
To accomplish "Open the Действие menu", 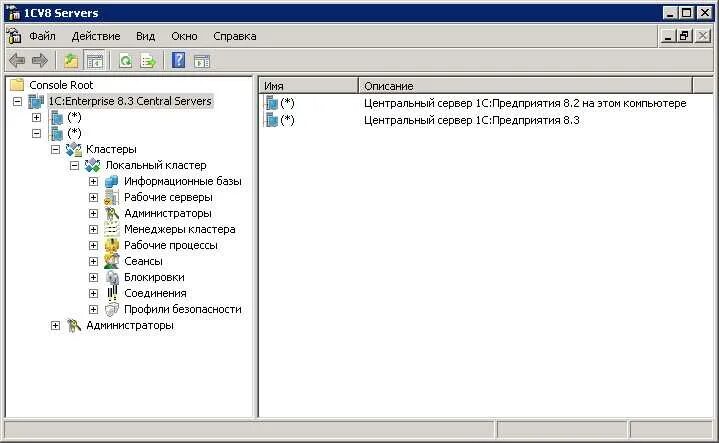I will (x=96, y=36).
